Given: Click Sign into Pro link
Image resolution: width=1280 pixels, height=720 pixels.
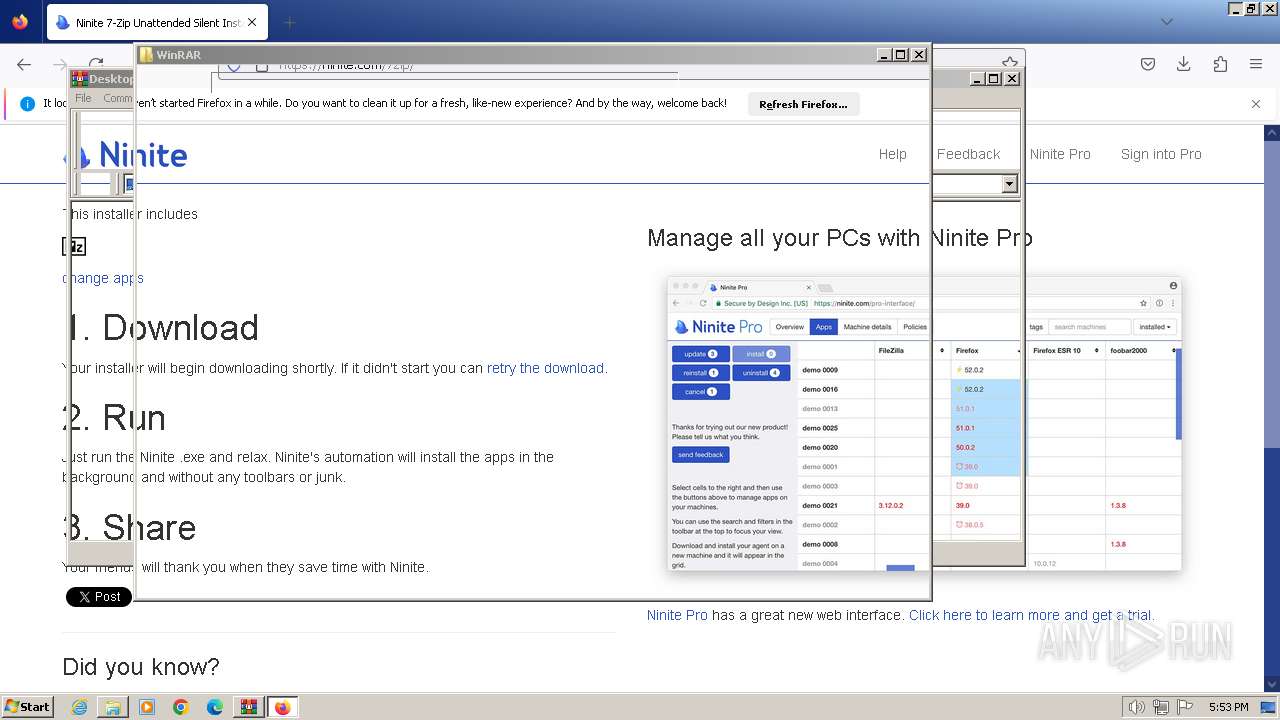Looking at the screenshot, I should click(x=1161, y=154).
